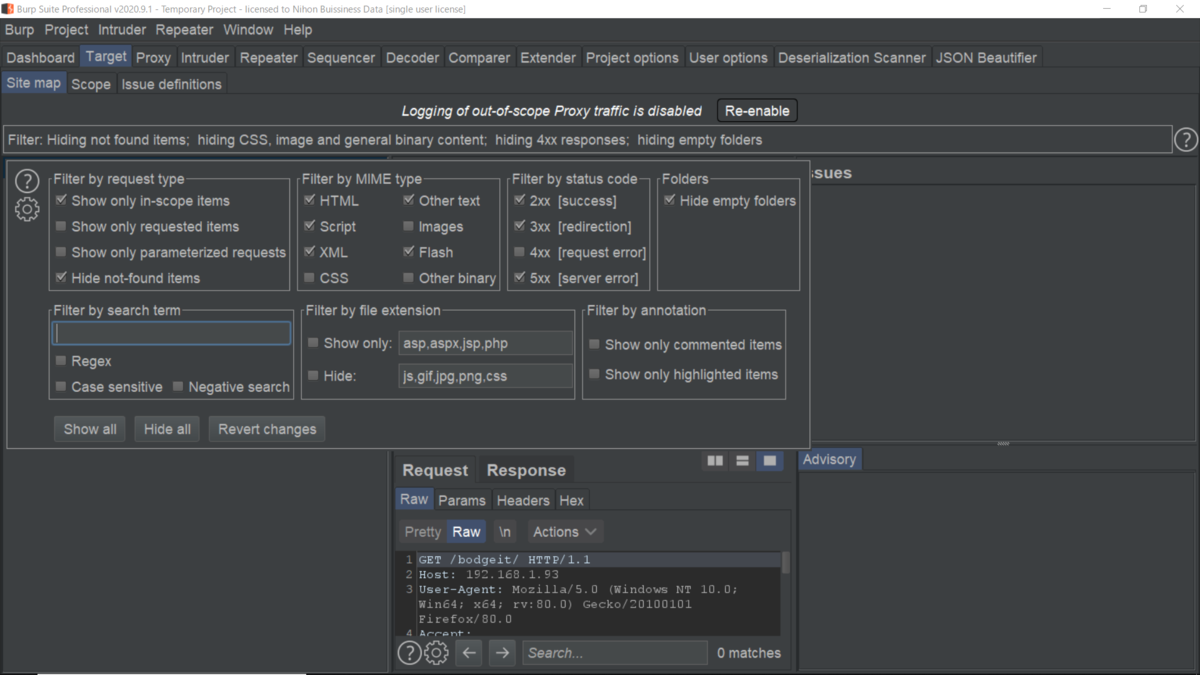Screen dimensions: 1200x675
Task: Open filter popup settings gear icon
Action: [x=27, y=209]
